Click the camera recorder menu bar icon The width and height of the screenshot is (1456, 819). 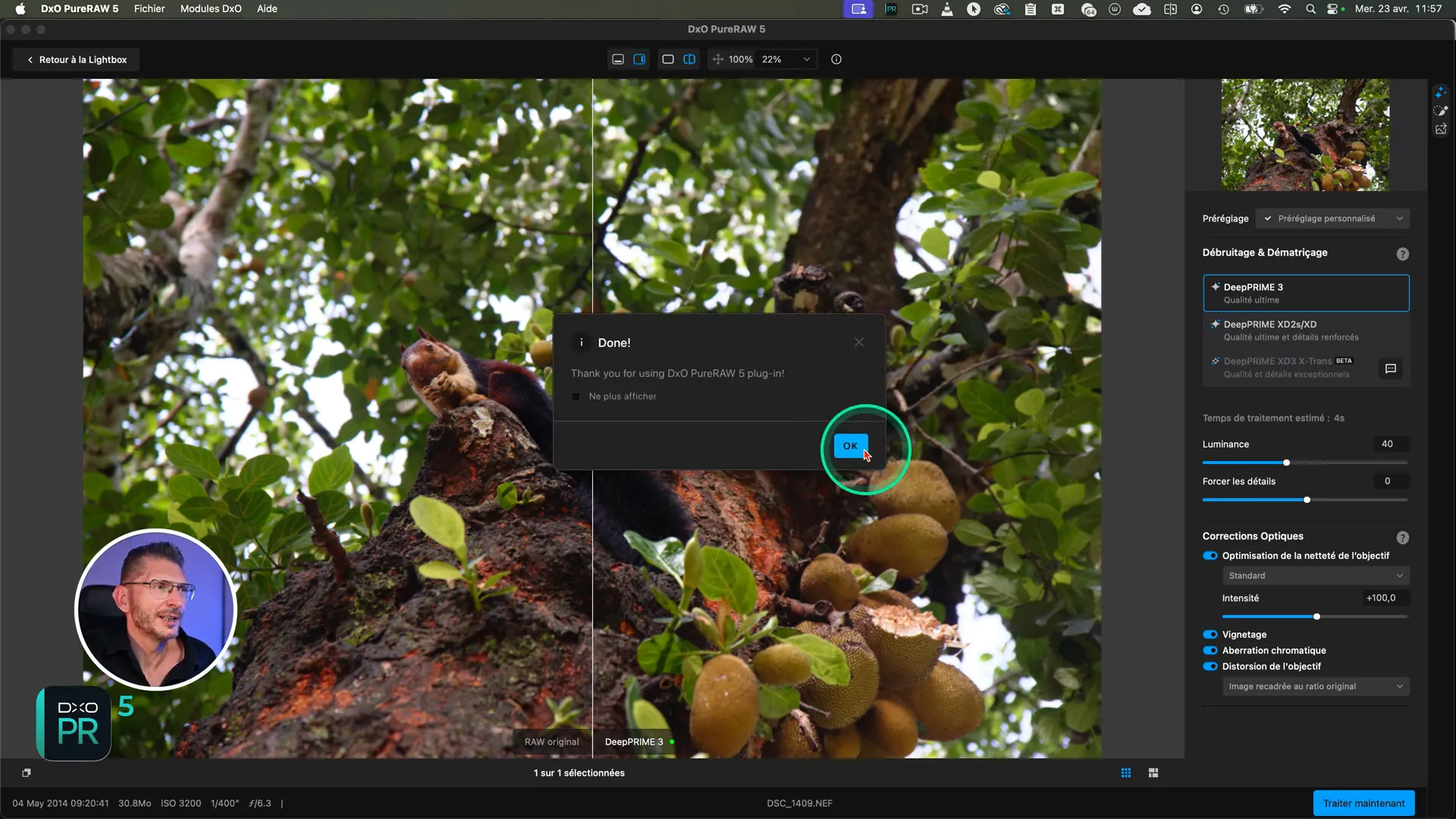coord(920,9)
